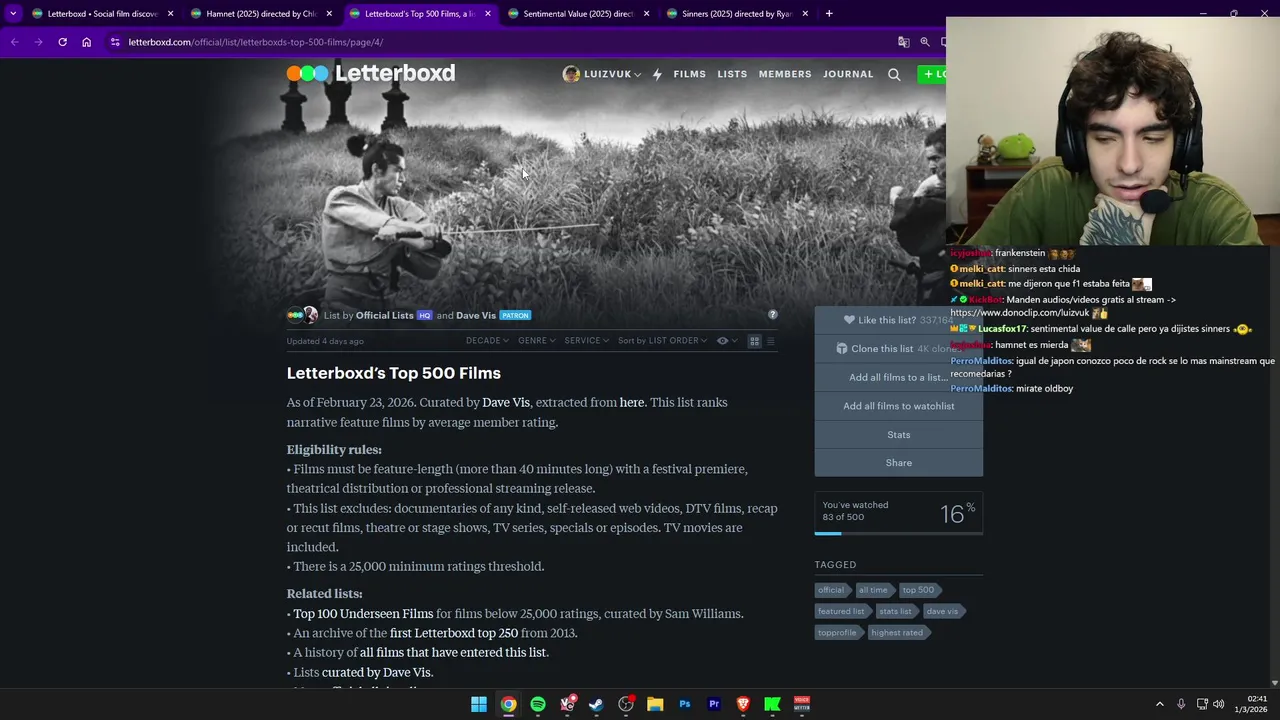The height and width of the screenshot is (720, 1280).
Task: Open Dave Vis profile in byline
Action: pos(476,315)
